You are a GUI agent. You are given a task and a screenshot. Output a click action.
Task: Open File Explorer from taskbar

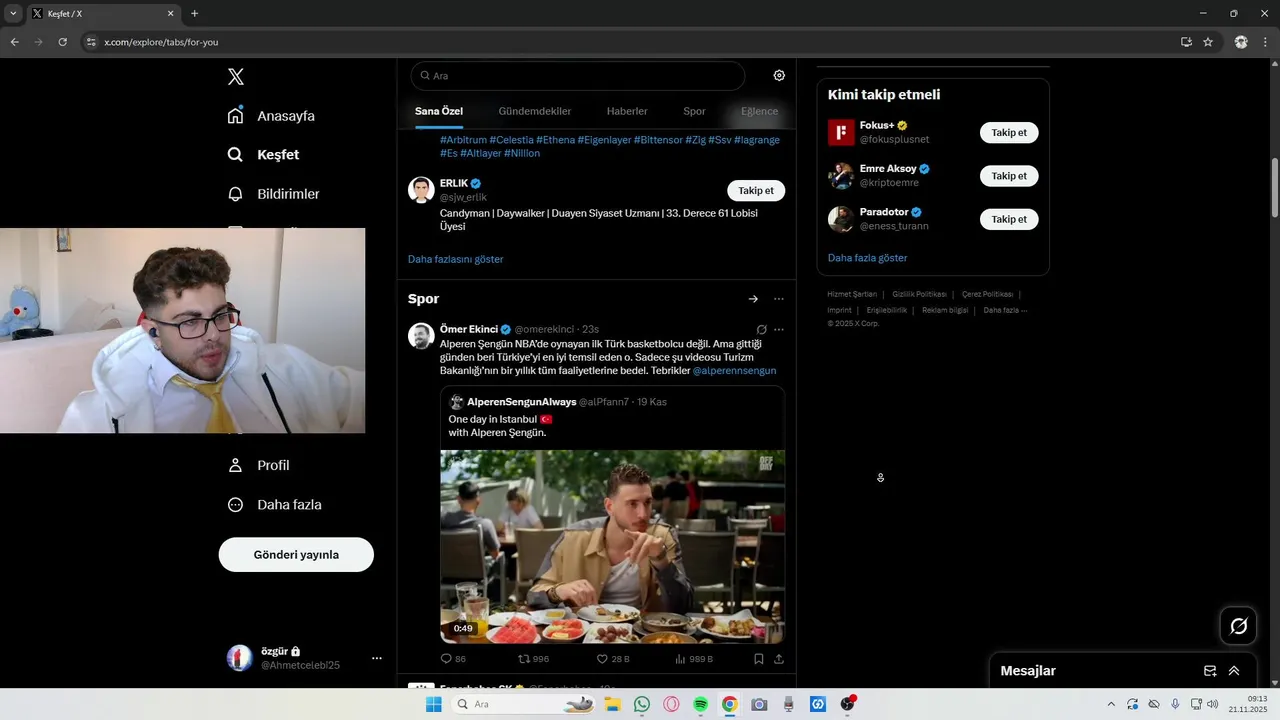point(612,704)
